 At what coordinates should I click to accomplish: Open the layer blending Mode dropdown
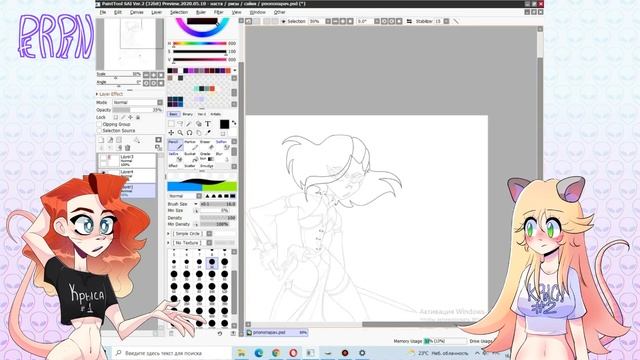138,102
